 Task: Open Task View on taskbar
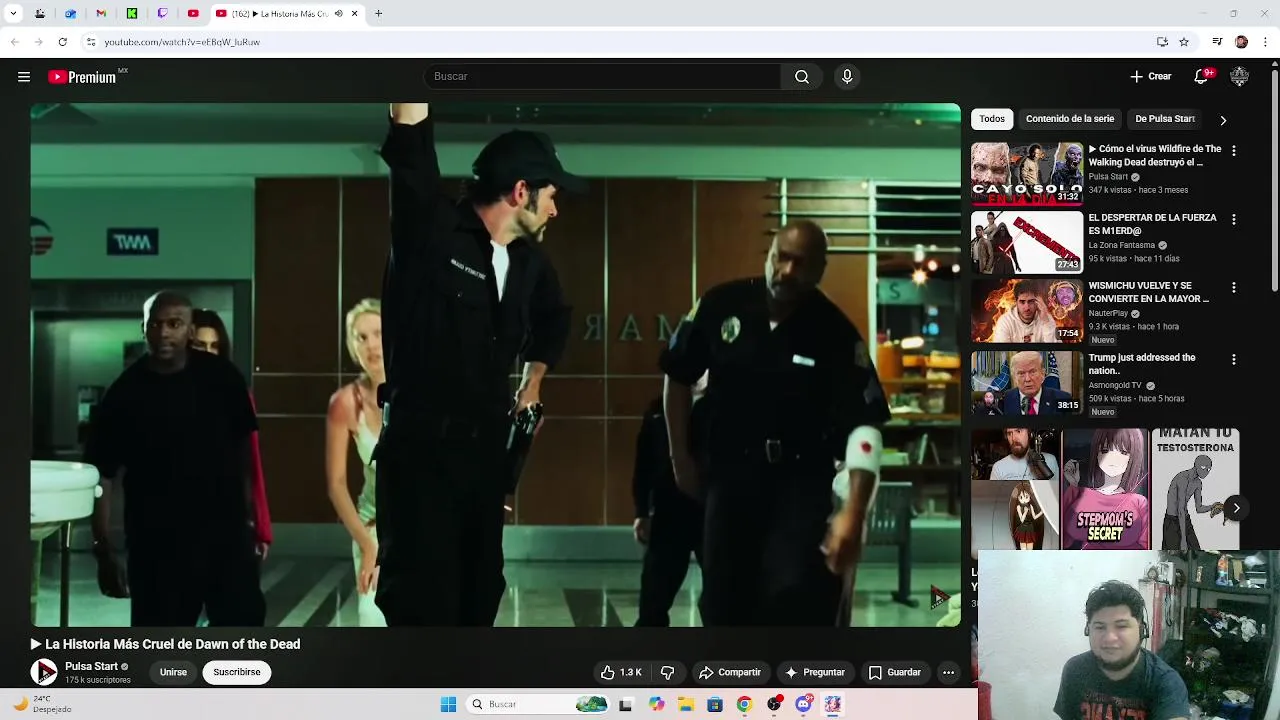(x=626, y=705)
